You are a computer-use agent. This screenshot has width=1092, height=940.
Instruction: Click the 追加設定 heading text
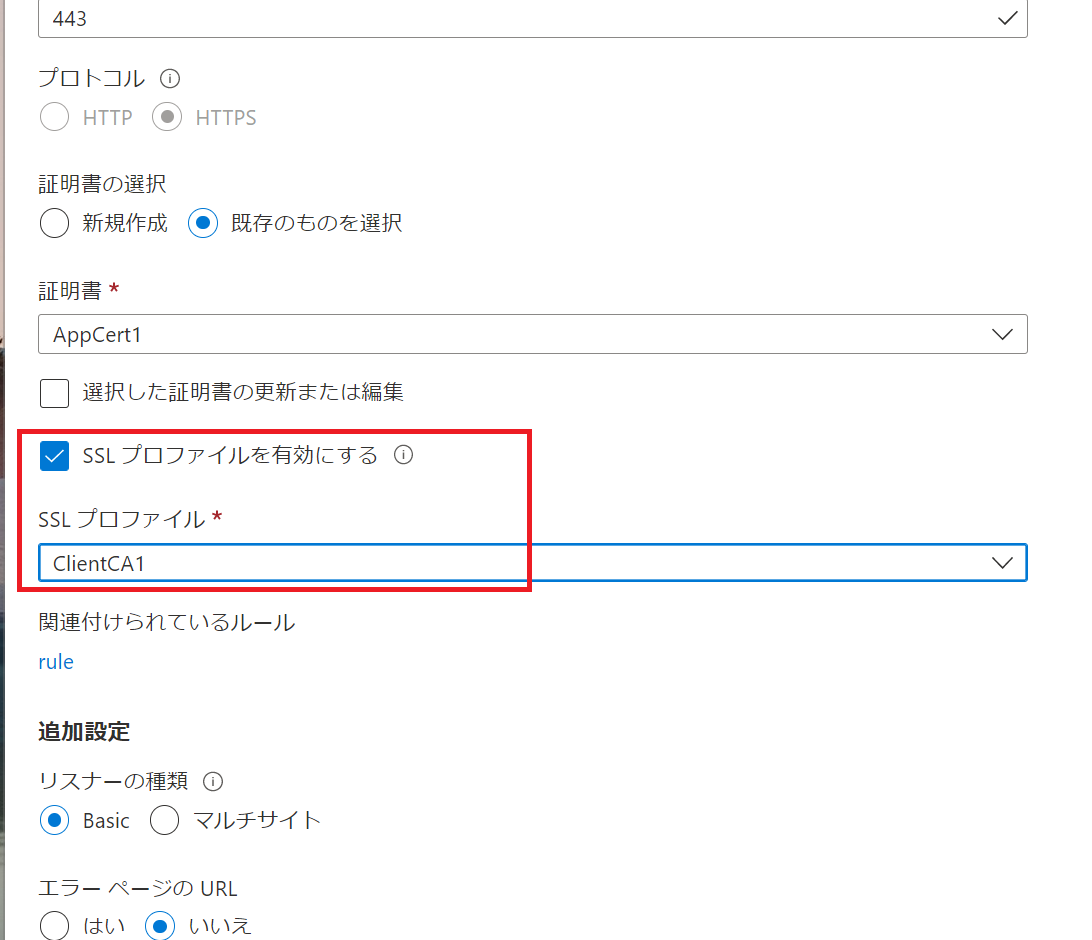click(x=84, y=731)
